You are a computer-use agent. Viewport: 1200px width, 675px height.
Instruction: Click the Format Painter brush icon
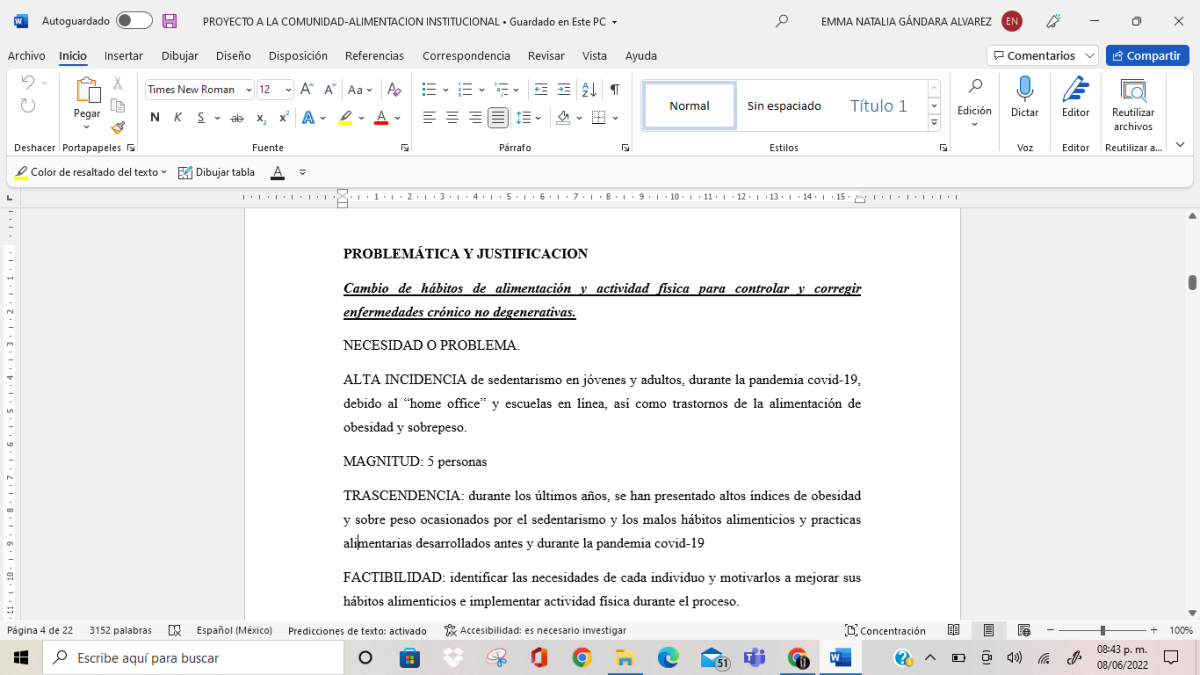click(118, 128)
